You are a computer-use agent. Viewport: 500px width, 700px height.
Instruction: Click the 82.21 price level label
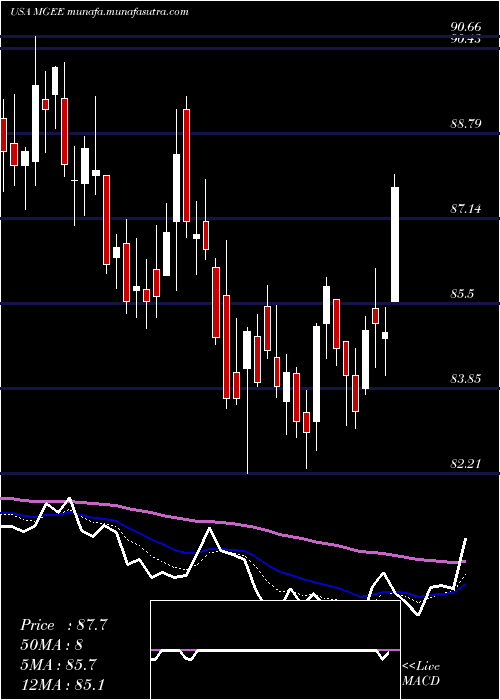pyautogui.click(x=466, y=464)
